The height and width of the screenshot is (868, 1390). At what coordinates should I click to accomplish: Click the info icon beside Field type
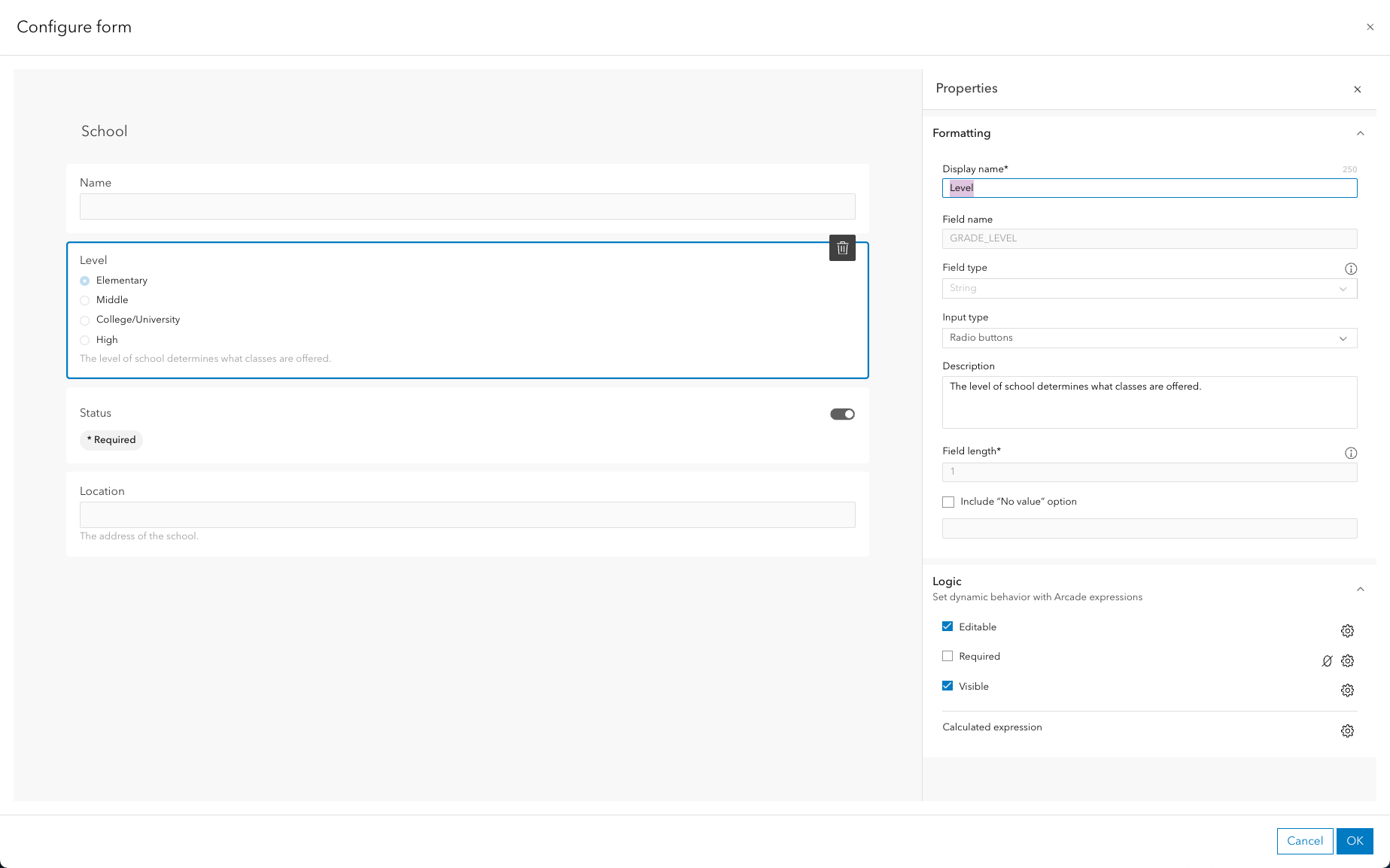click(1351, 269)
